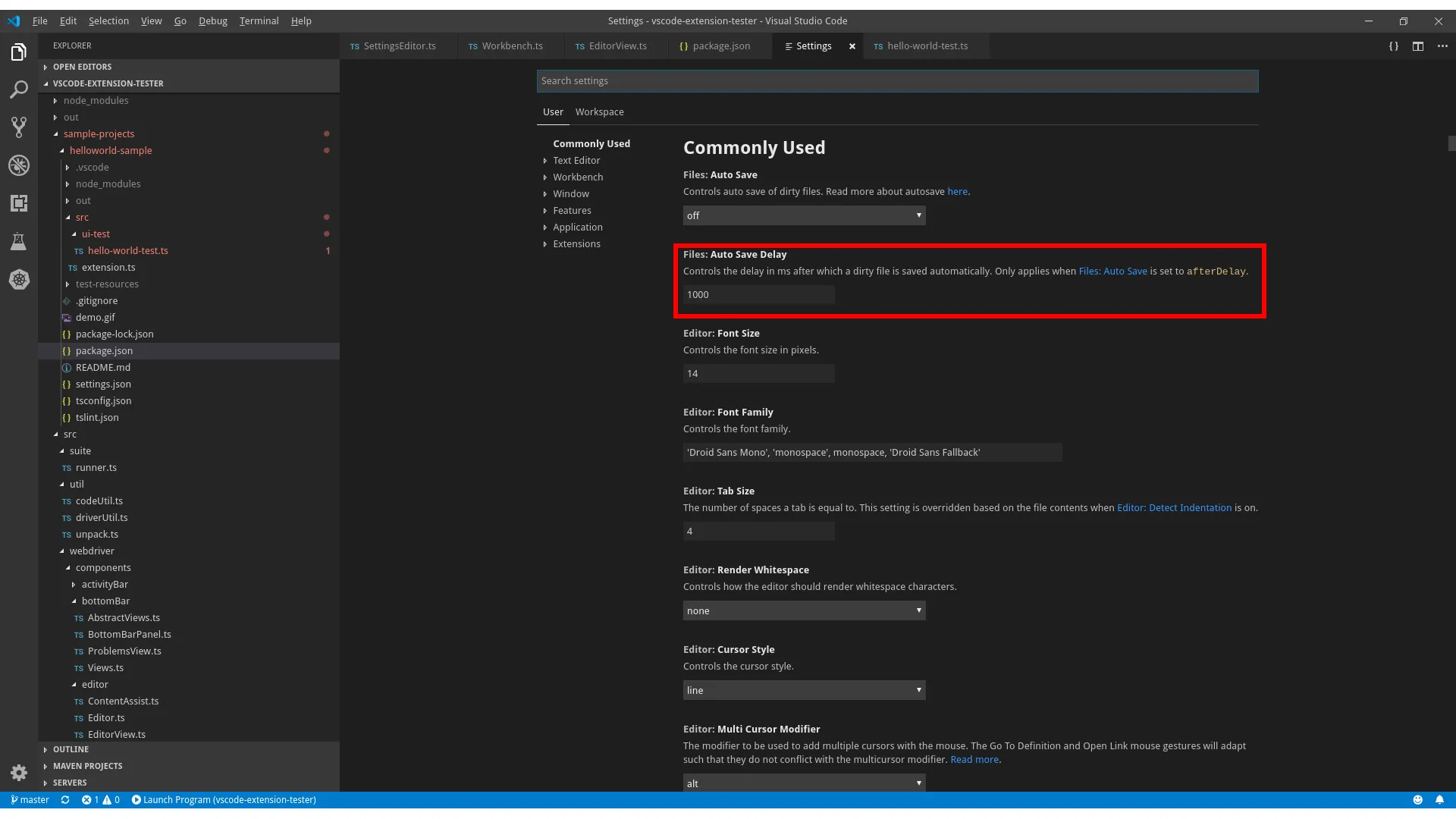Open the Render Whitespace dropdown
This screenshot has height=819, width=1456.
pyautogui.click(x=805, y=611)
